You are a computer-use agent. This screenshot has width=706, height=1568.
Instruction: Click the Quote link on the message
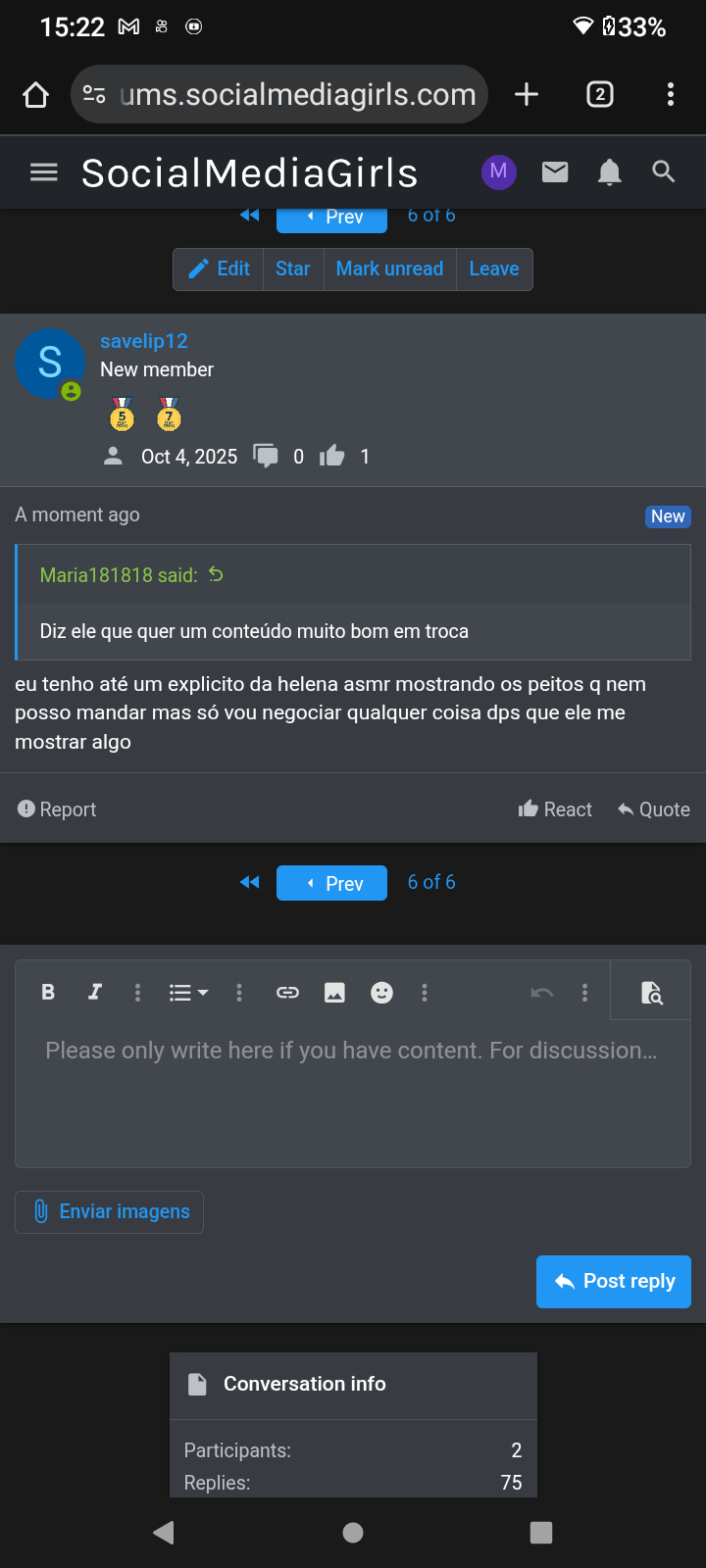tap(653, 809)
